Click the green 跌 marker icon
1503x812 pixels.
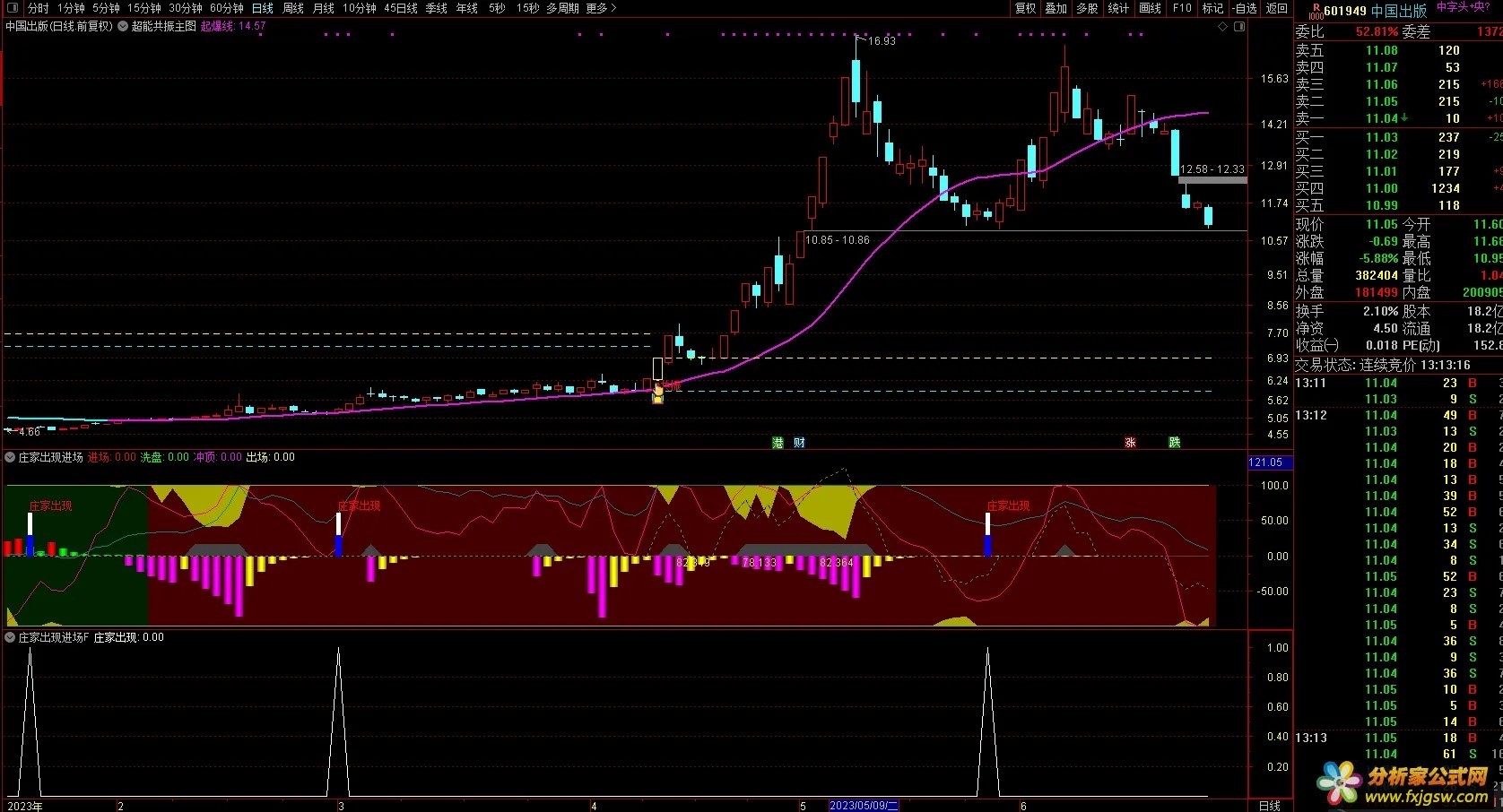(1175, 443)
